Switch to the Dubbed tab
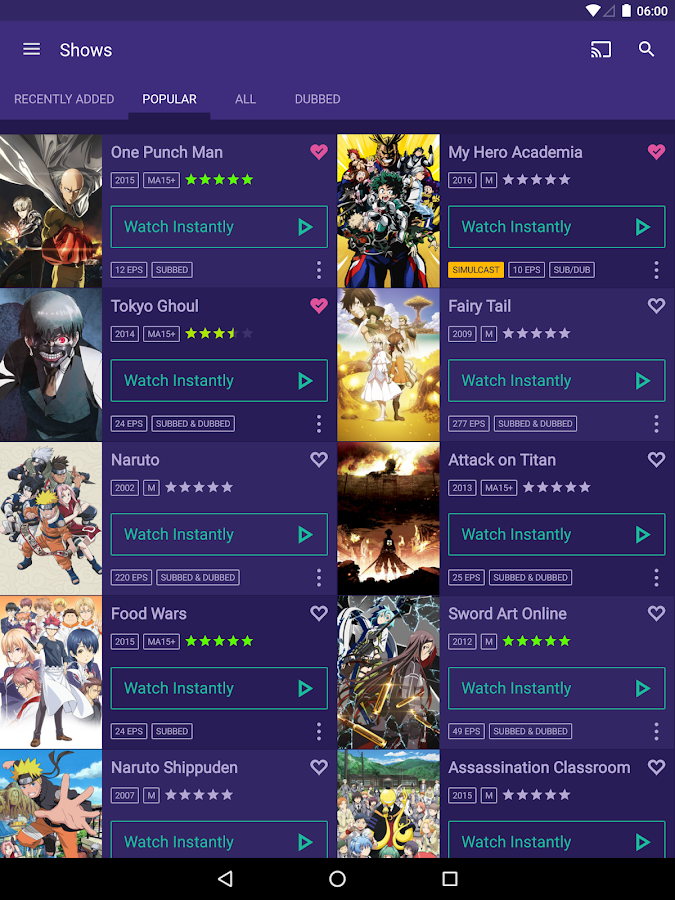 (317, 99)
